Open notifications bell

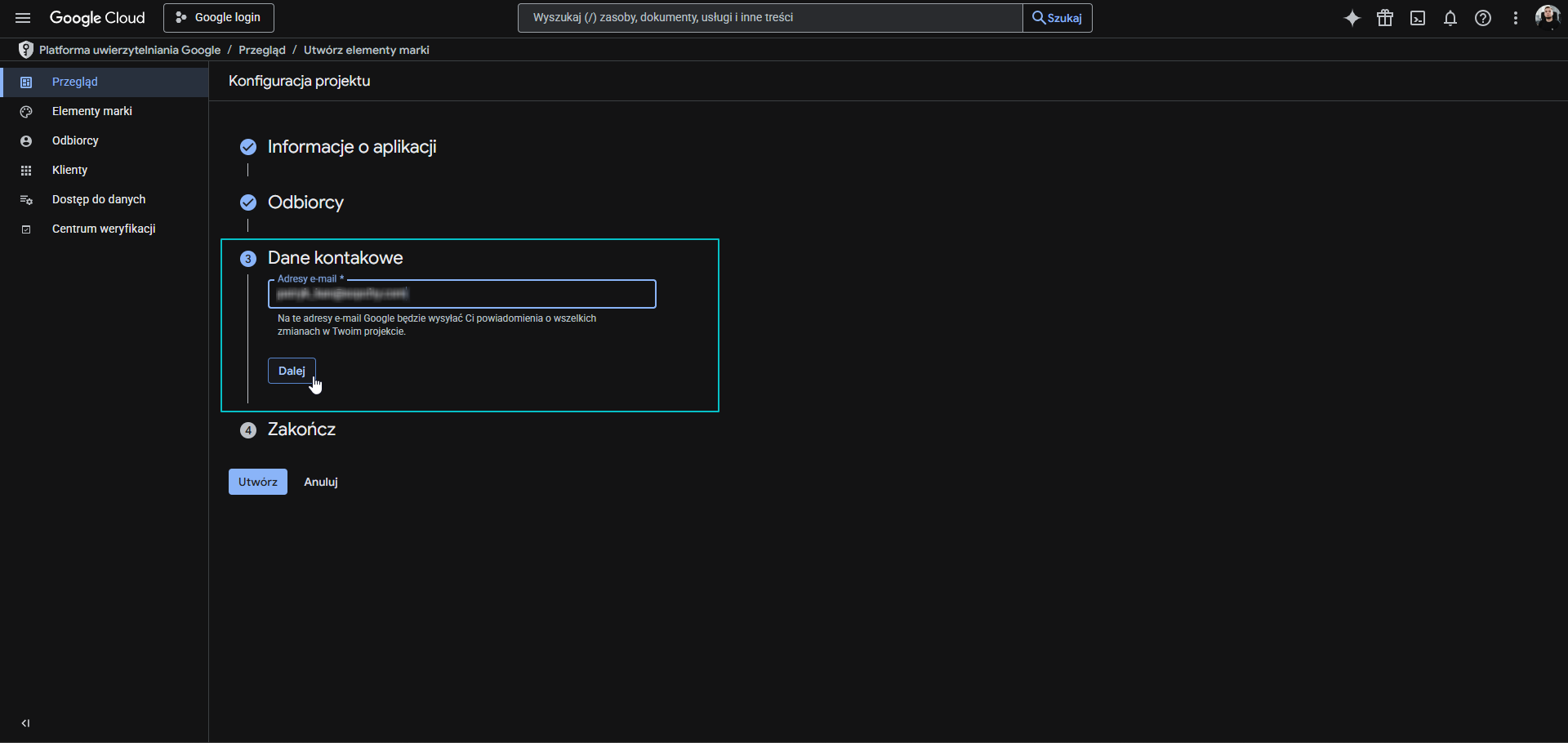1450,17
